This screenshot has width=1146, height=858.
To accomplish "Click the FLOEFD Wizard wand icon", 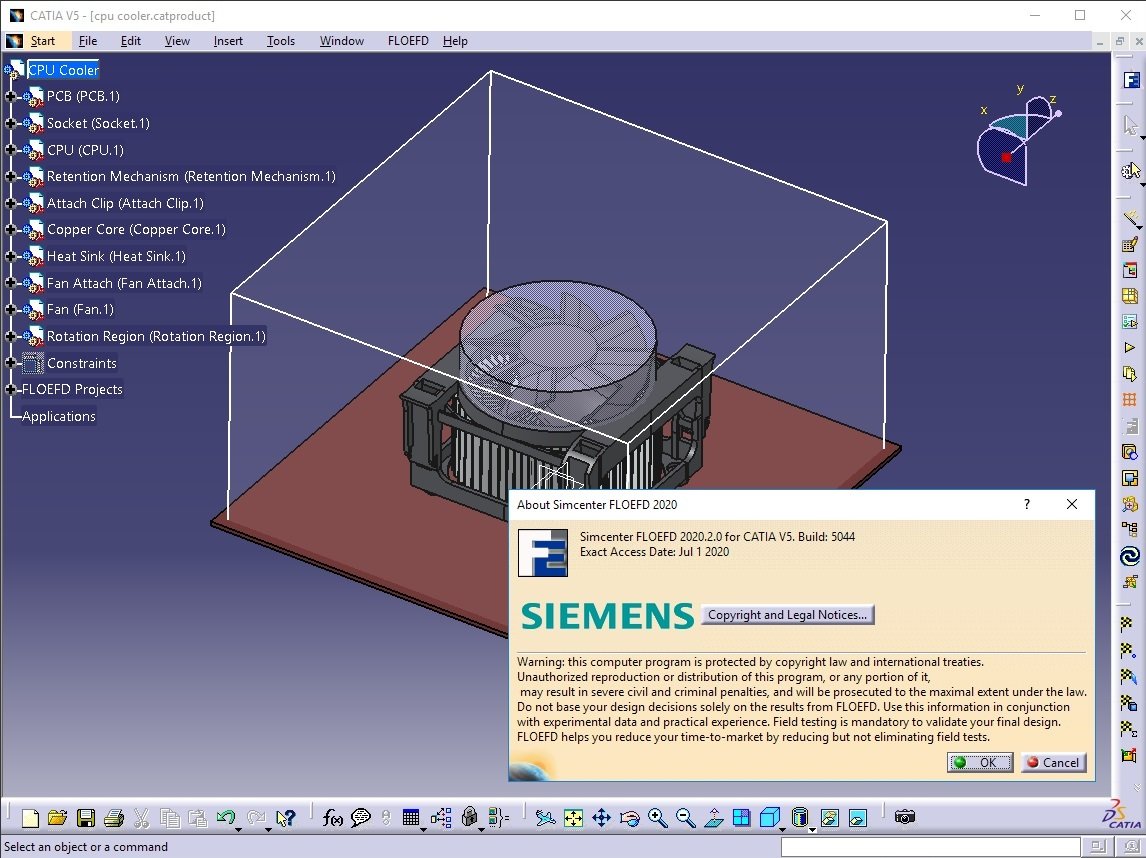I will click(1131, 218).
